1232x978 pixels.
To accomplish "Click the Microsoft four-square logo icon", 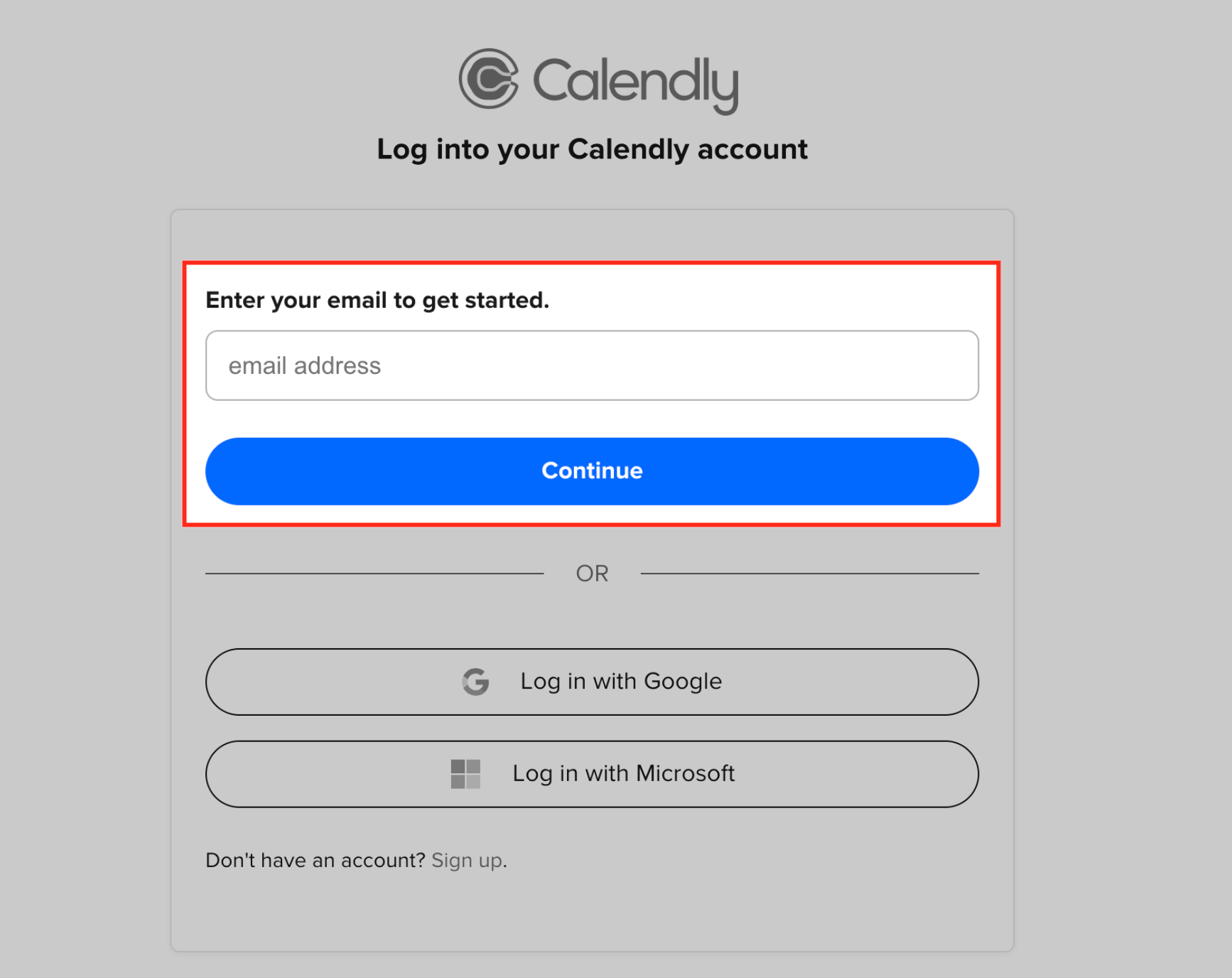I will tap(465, 774).
